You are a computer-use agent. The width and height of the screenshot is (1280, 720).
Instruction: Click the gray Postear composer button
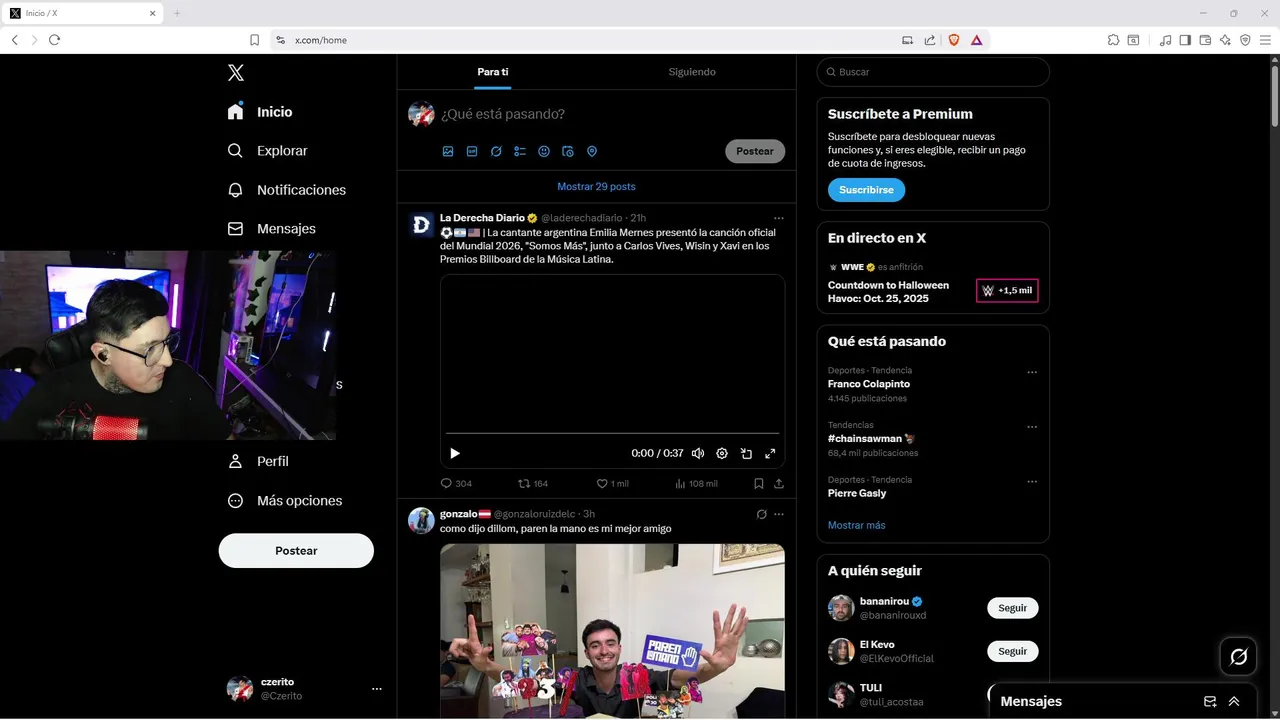click(755, 151)
